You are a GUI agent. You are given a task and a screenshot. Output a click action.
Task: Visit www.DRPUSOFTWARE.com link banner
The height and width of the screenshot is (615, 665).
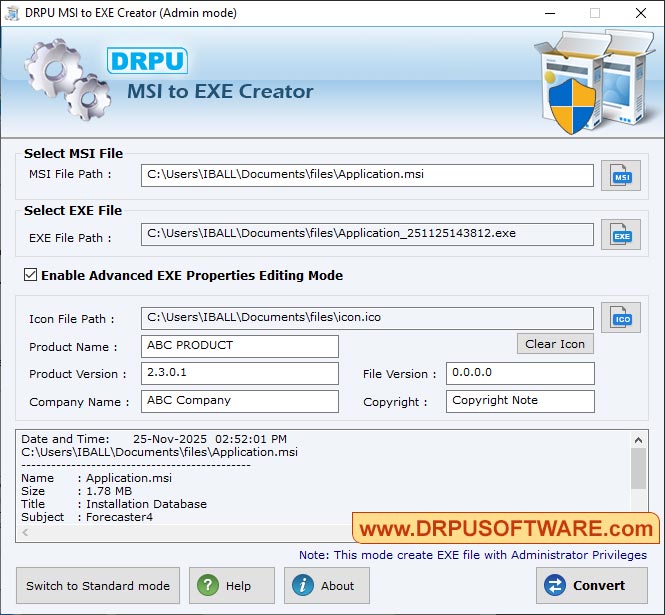coord(506,528)
